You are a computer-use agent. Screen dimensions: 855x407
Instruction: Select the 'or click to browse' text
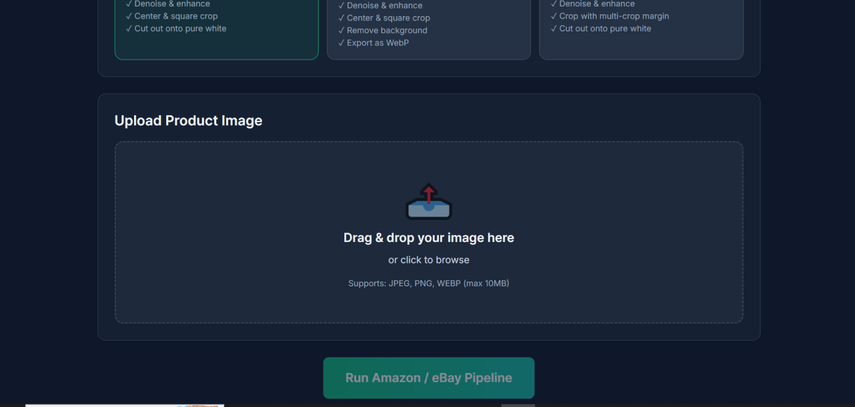coord(429,260)
